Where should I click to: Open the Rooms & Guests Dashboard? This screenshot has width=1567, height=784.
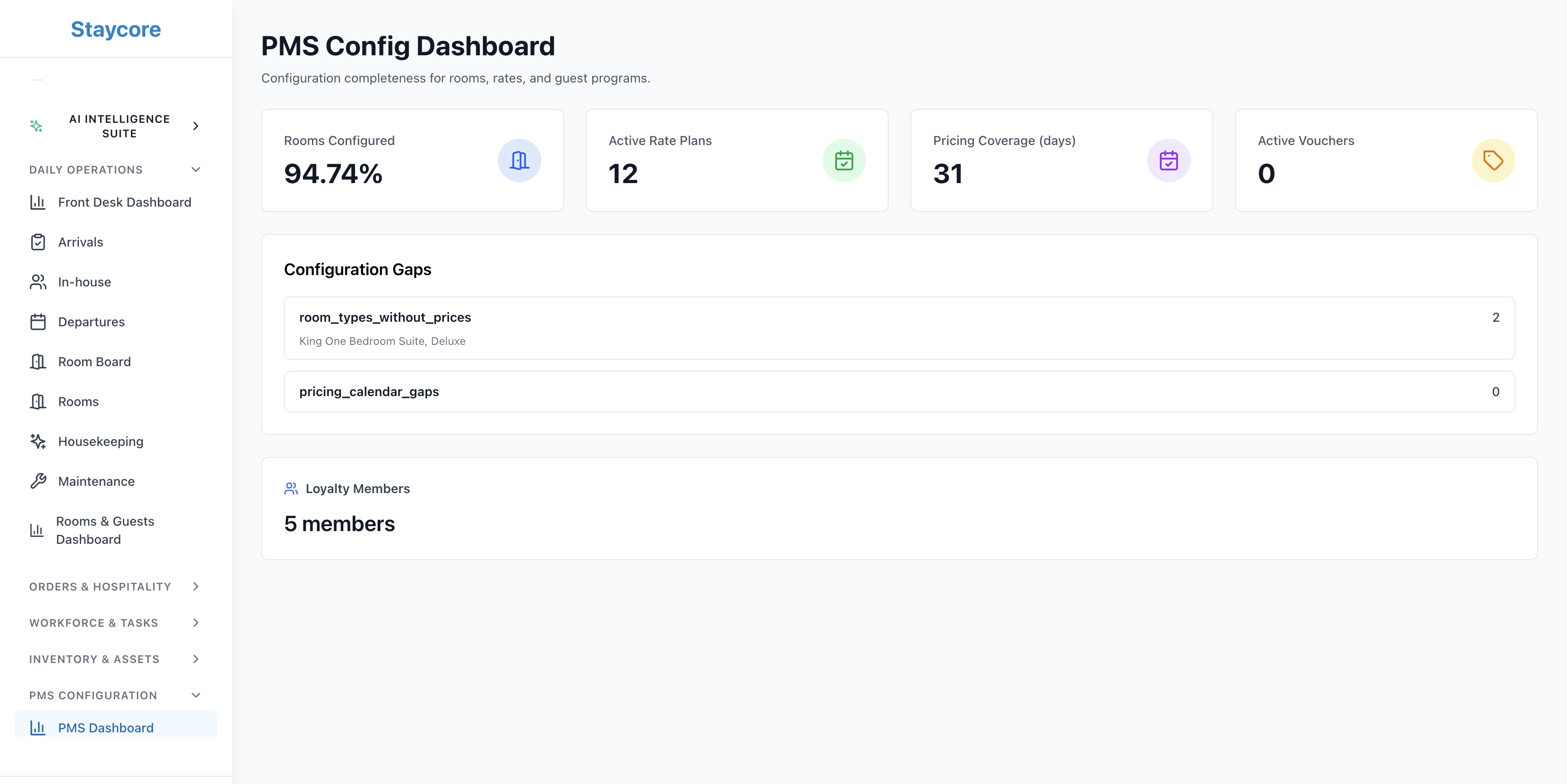coord(105,530)
